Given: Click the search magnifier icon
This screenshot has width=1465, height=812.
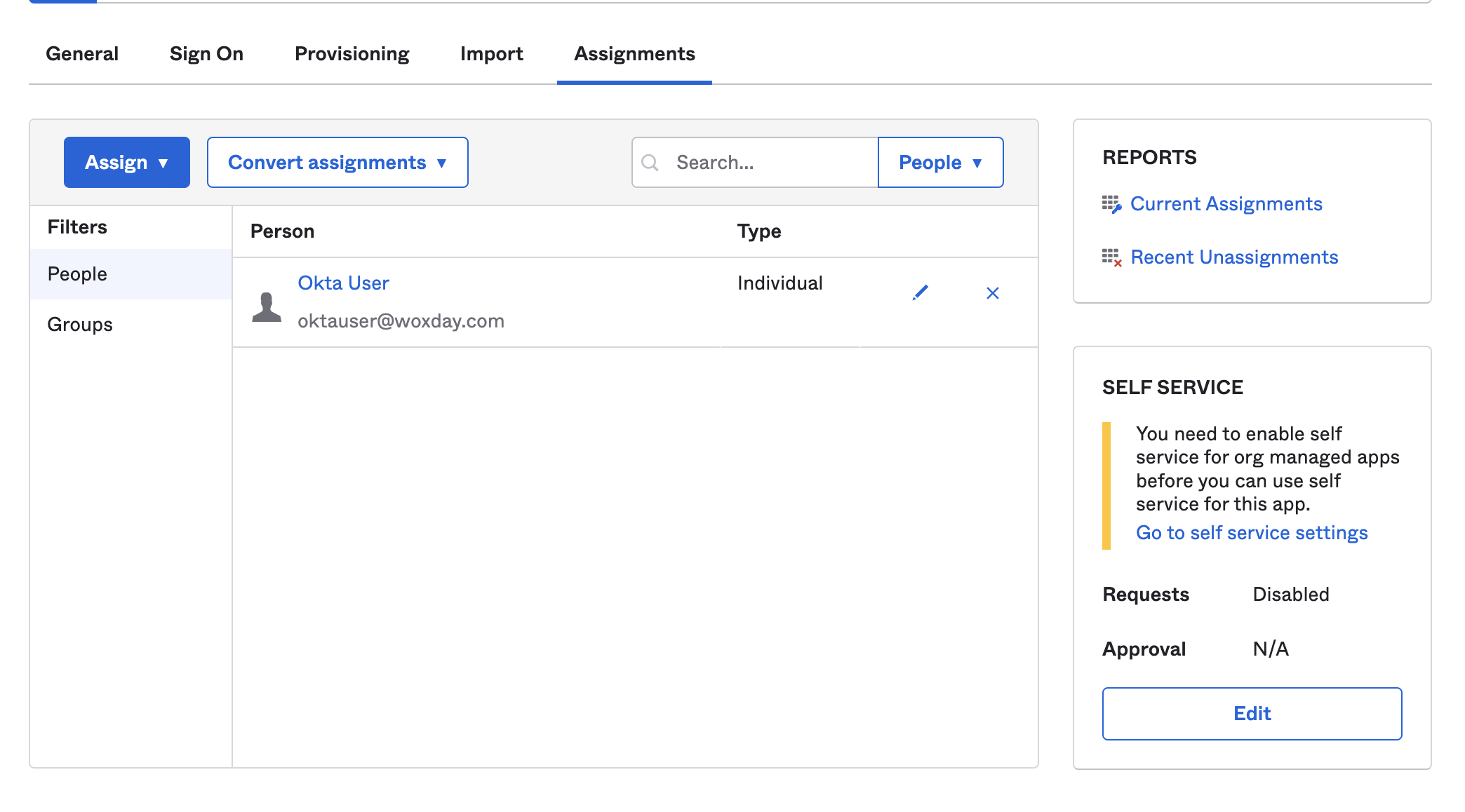Looking at the screenshot, I should pyautogui.click(x=650, y=163).
